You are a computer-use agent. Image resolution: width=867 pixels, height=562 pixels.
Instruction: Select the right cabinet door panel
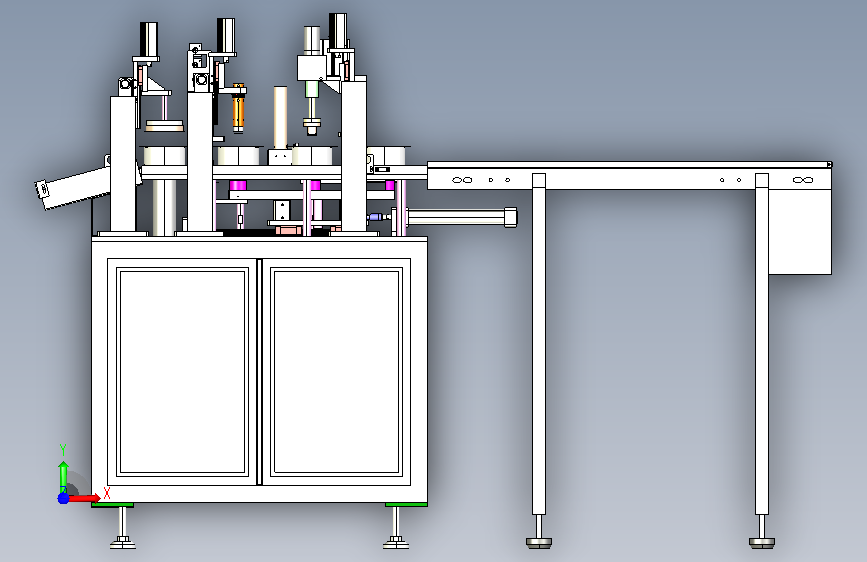pos(336,372)
